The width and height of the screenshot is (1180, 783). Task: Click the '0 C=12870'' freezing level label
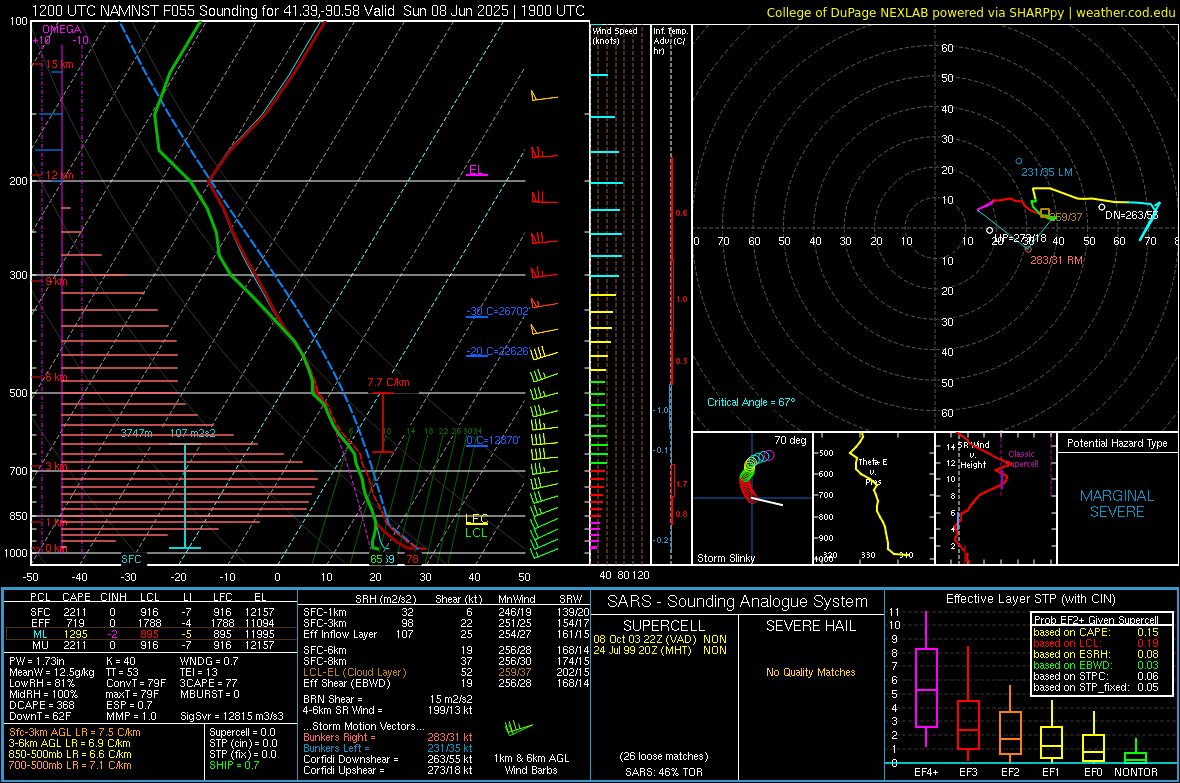[493, 440]
